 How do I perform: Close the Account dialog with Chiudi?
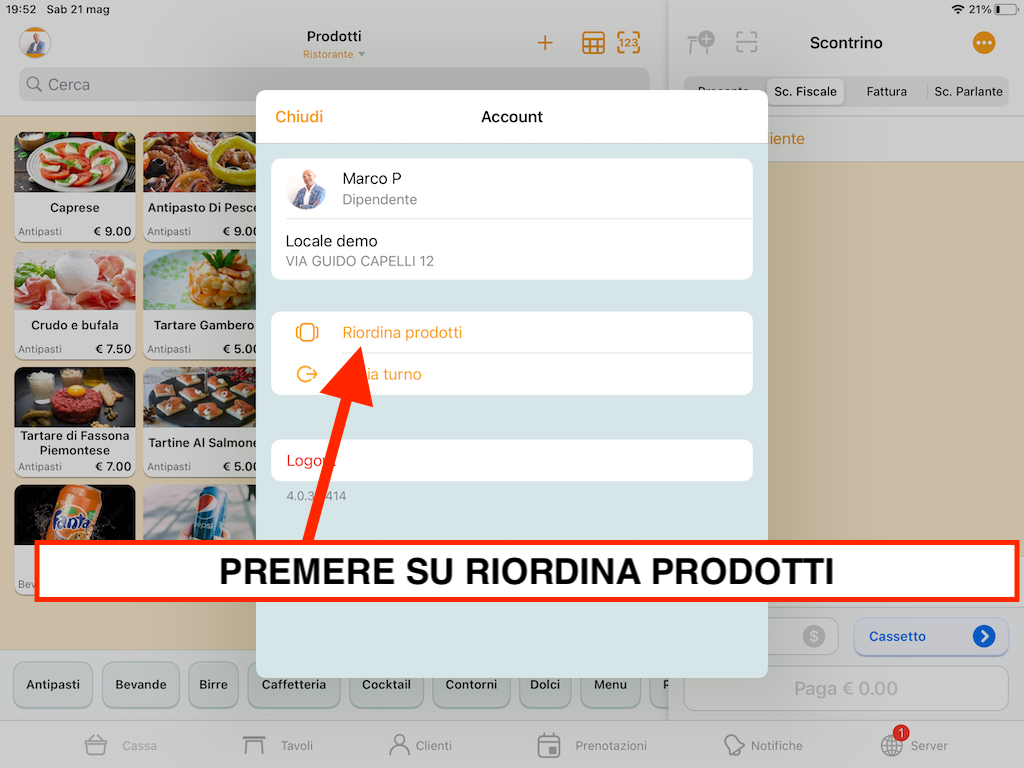click(299, 117)
